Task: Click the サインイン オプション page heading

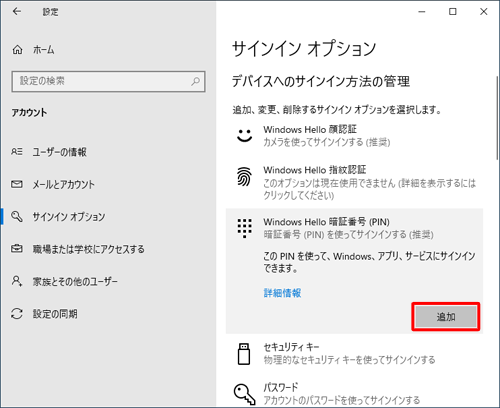Action: (304, 48)
